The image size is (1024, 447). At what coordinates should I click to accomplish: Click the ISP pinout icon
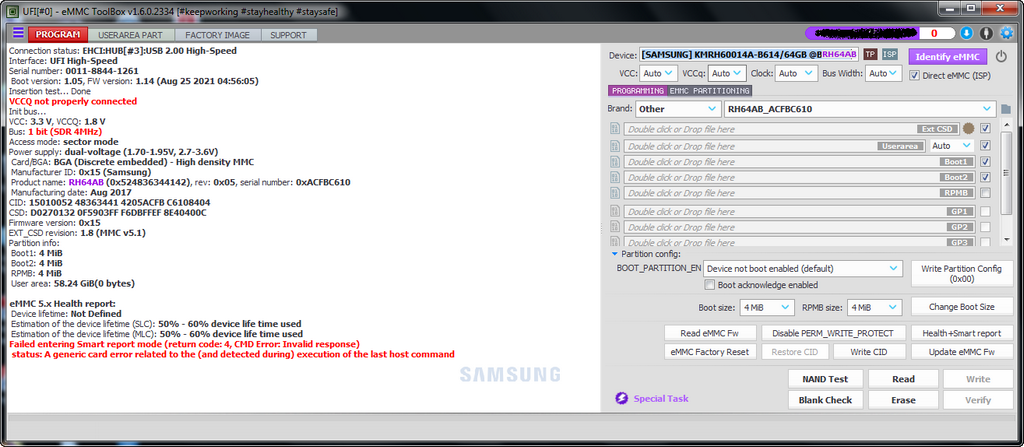(x=889, y=54)
